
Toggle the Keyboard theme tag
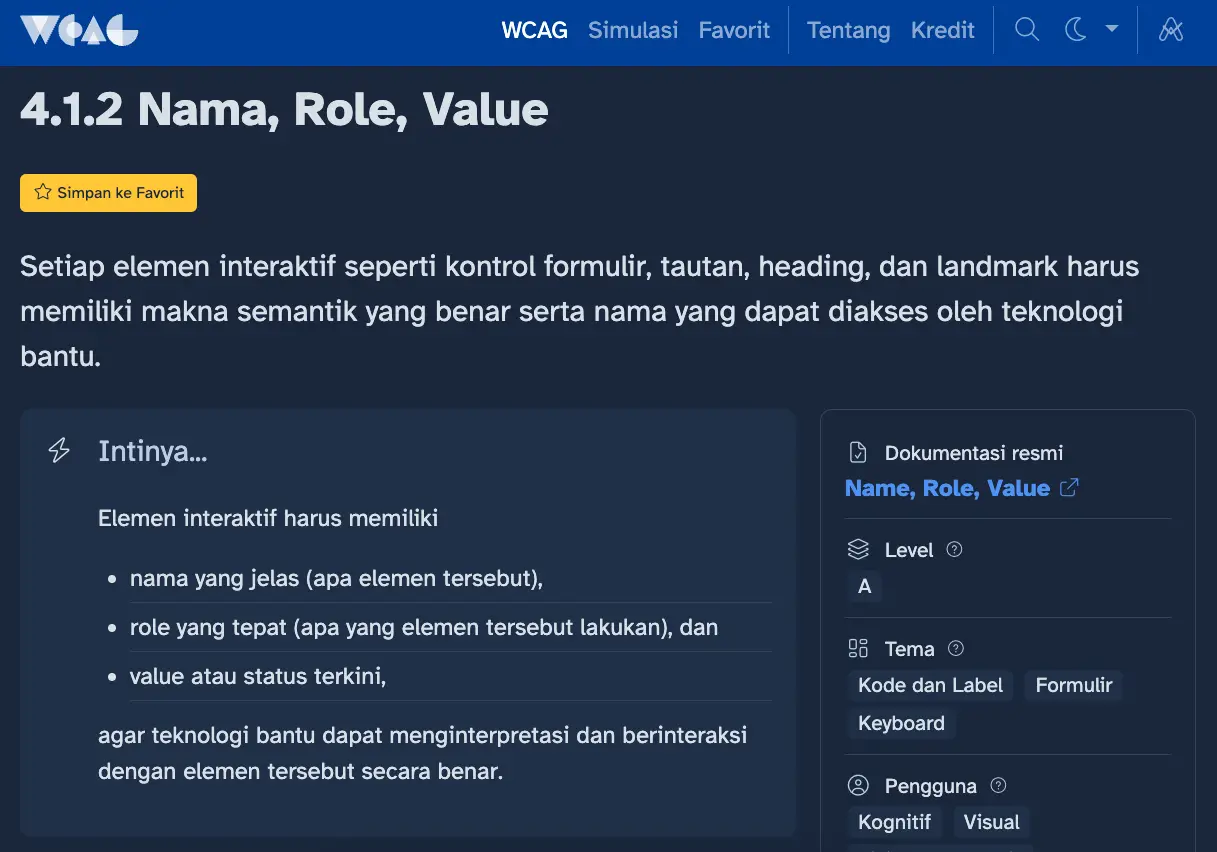coord(901,723)
